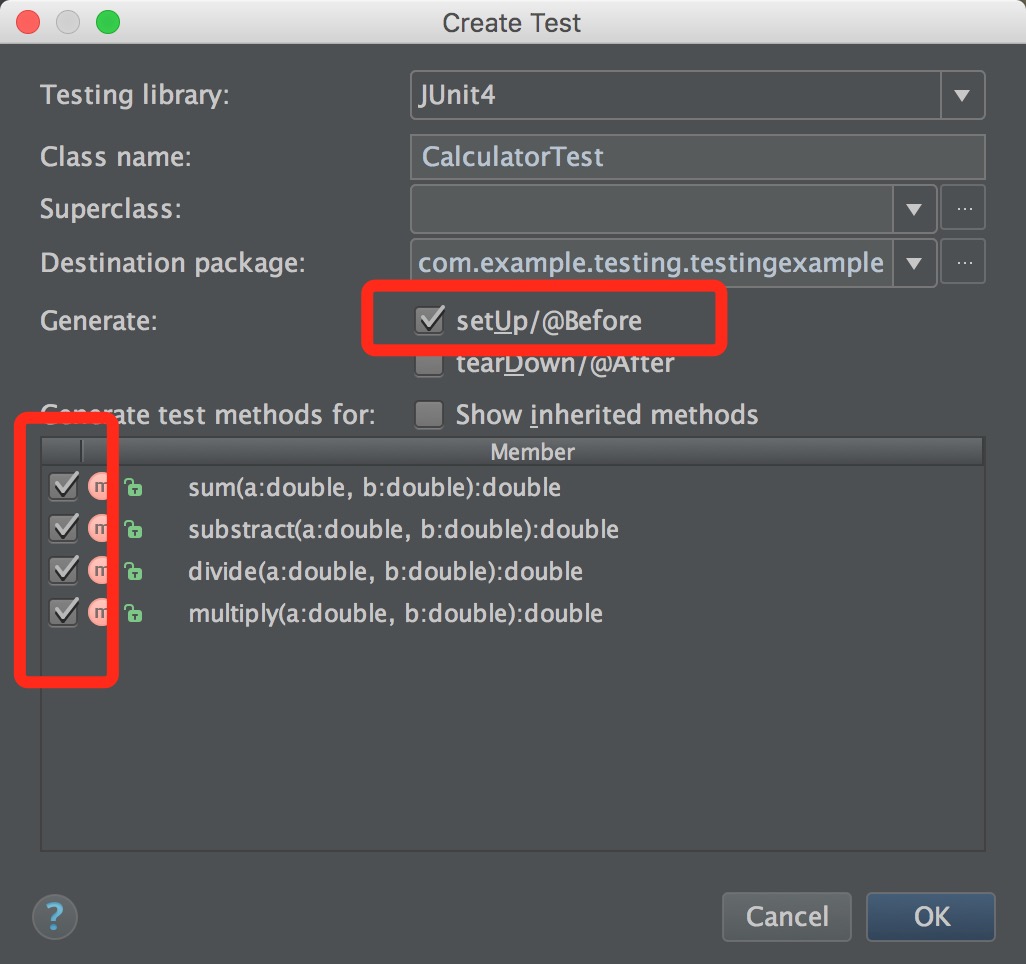Expand the Destination package dropdown arrow
The image size is (1026, 964).
click(913, 263)
